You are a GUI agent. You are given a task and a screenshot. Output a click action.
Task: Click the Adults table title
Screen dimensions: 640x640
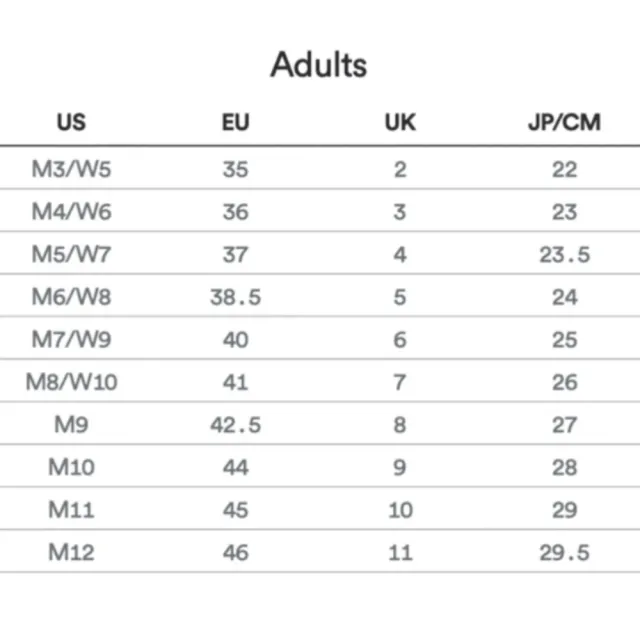click(x=319, y=64)
